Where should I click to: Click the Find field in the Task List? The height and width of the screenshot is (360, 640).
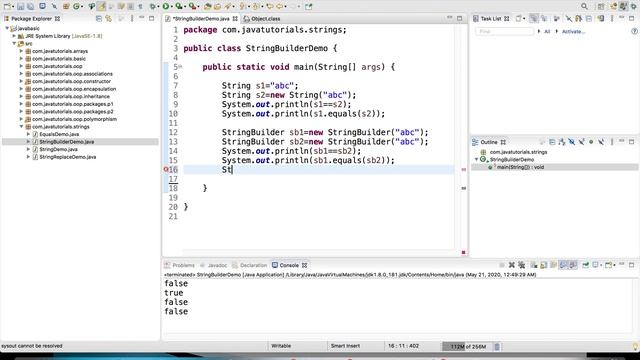pos(504,31)
